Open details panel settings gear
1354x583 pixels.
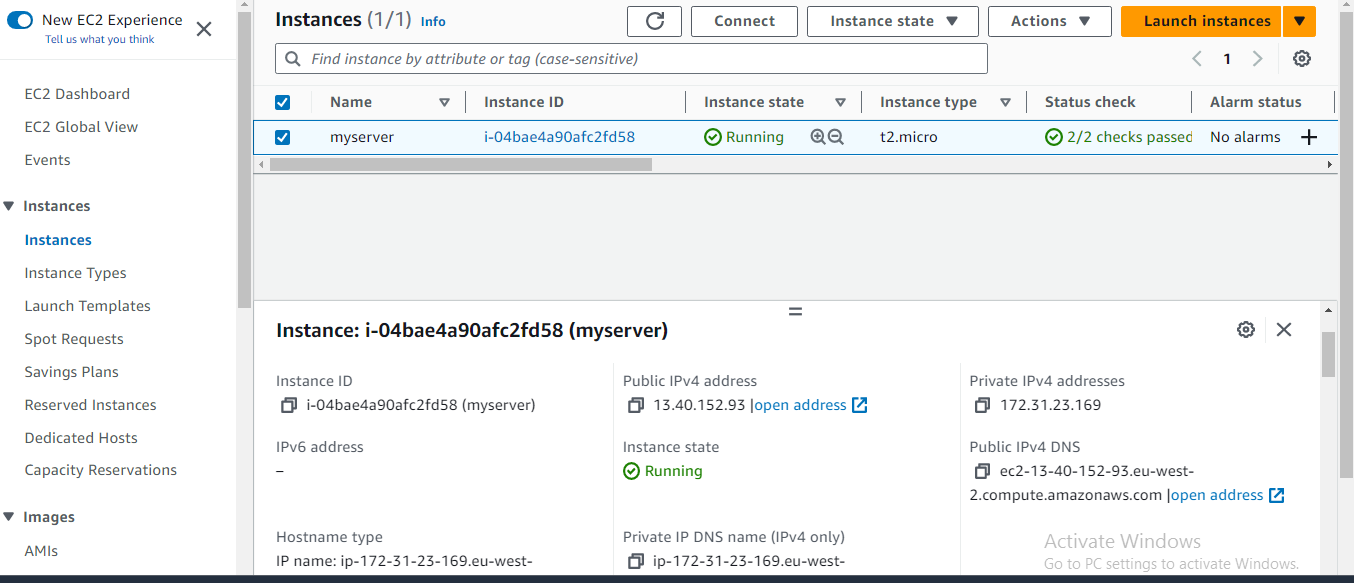pos(1245,329)
